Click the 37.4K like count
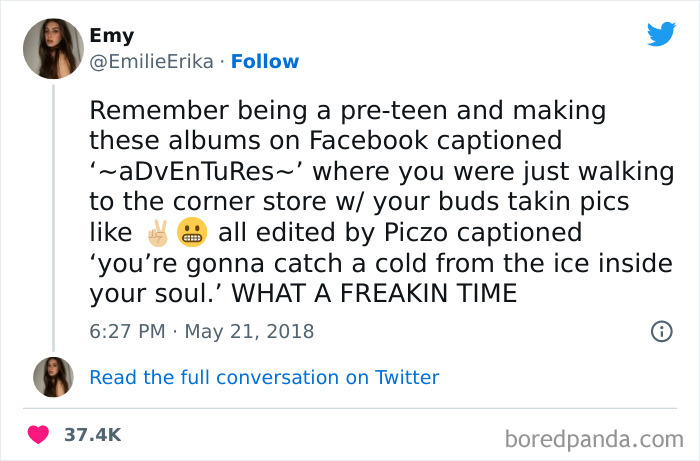Image resolution: width=700 pixels, height=461 pixels. 92,434
